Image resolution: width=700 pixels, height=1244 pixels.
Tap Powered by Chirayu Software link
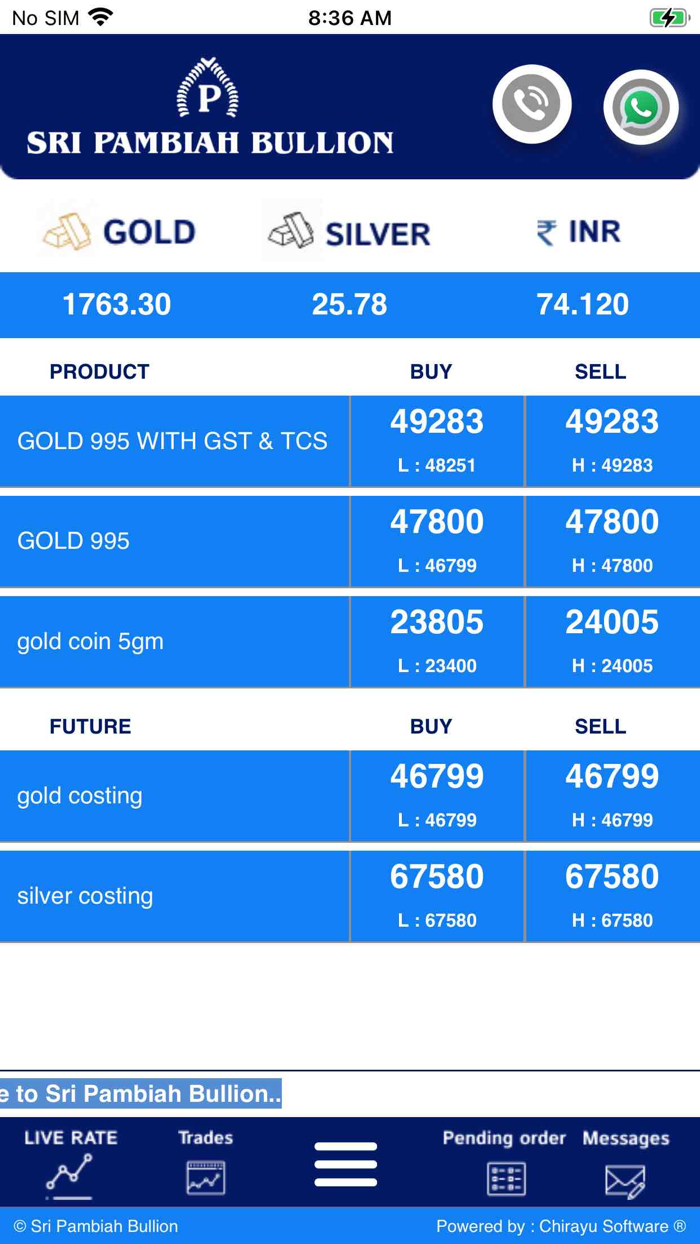tap(560, 1226)
